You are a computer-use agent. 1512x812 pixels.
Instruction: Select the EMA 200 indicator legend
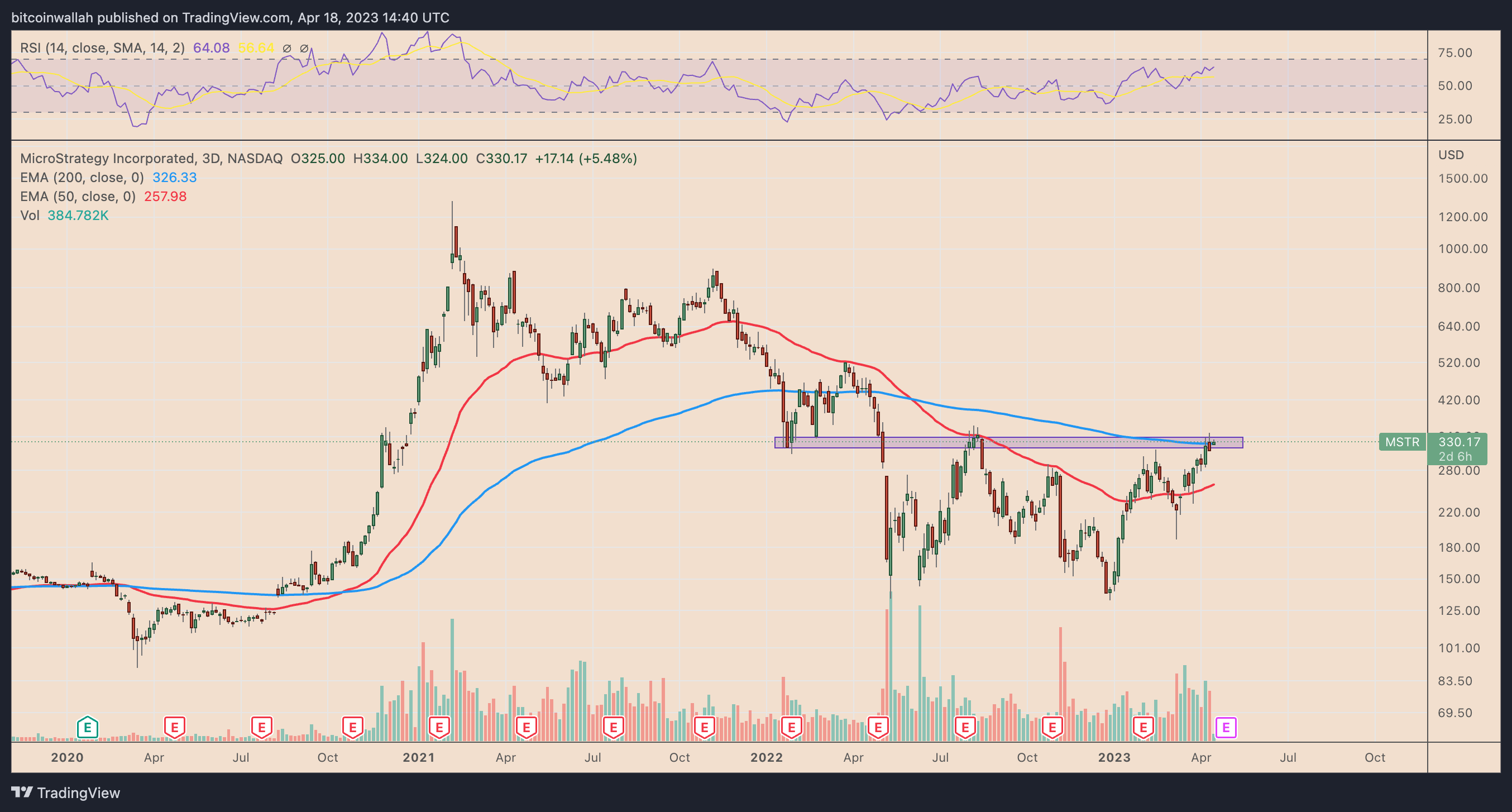[82, 178]
